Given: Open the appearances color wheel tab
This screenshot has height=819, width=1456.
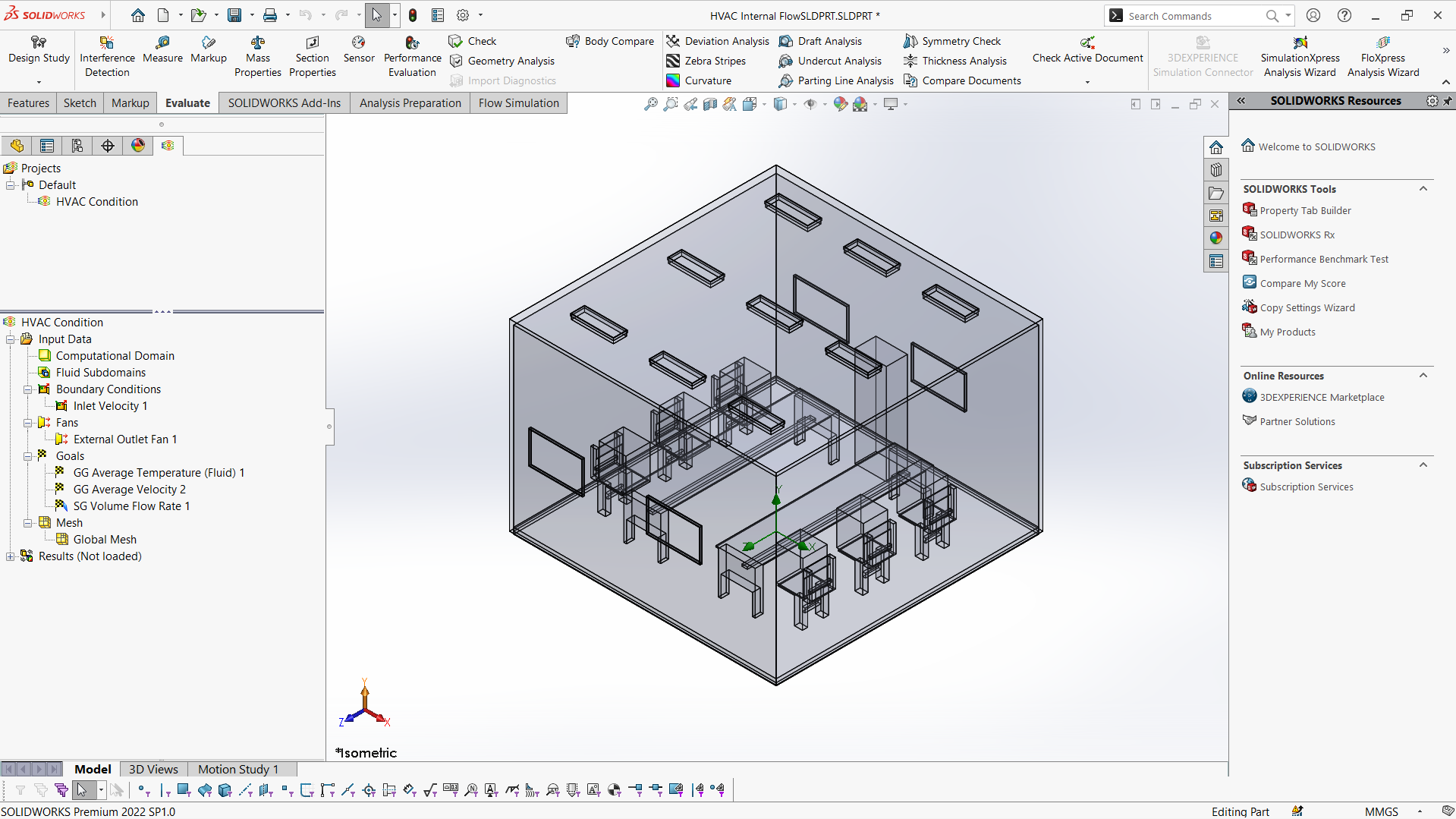Looking at the screenshot, I should pyautogui.click(x=138, y=146).
